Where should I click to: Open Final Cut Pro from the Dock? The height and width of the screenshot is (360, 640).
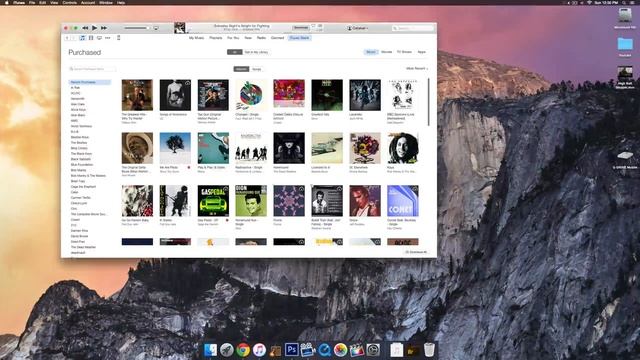tap(357, 350)
